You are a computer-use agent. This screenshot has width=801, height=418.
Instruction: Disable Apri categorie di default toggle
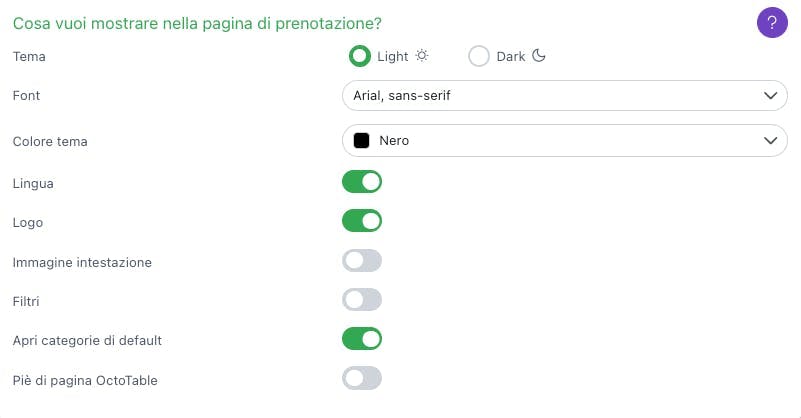pyautogui.click(x=362, y=339)
